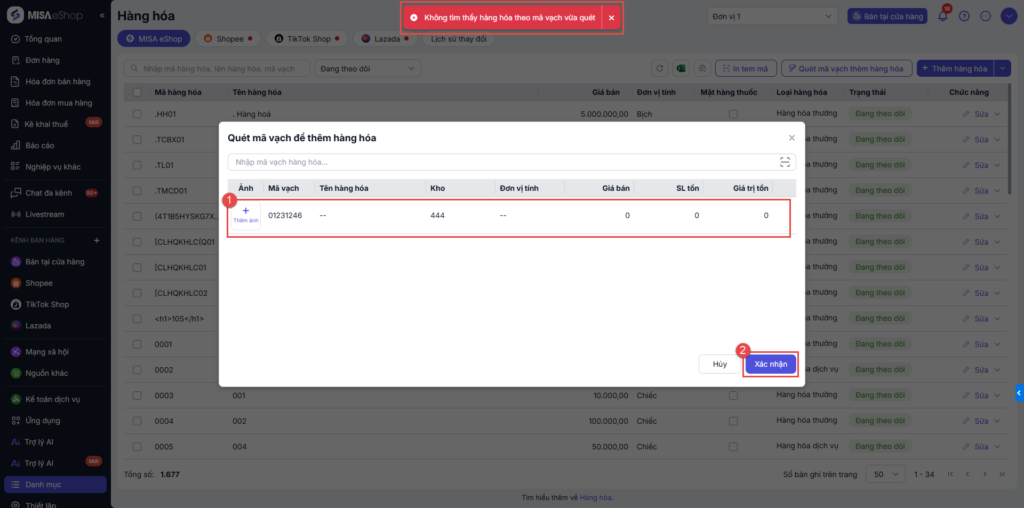
Task: Toggle Mặt hàng thuốc checkbox for .HH01
Action: (733, 114)
